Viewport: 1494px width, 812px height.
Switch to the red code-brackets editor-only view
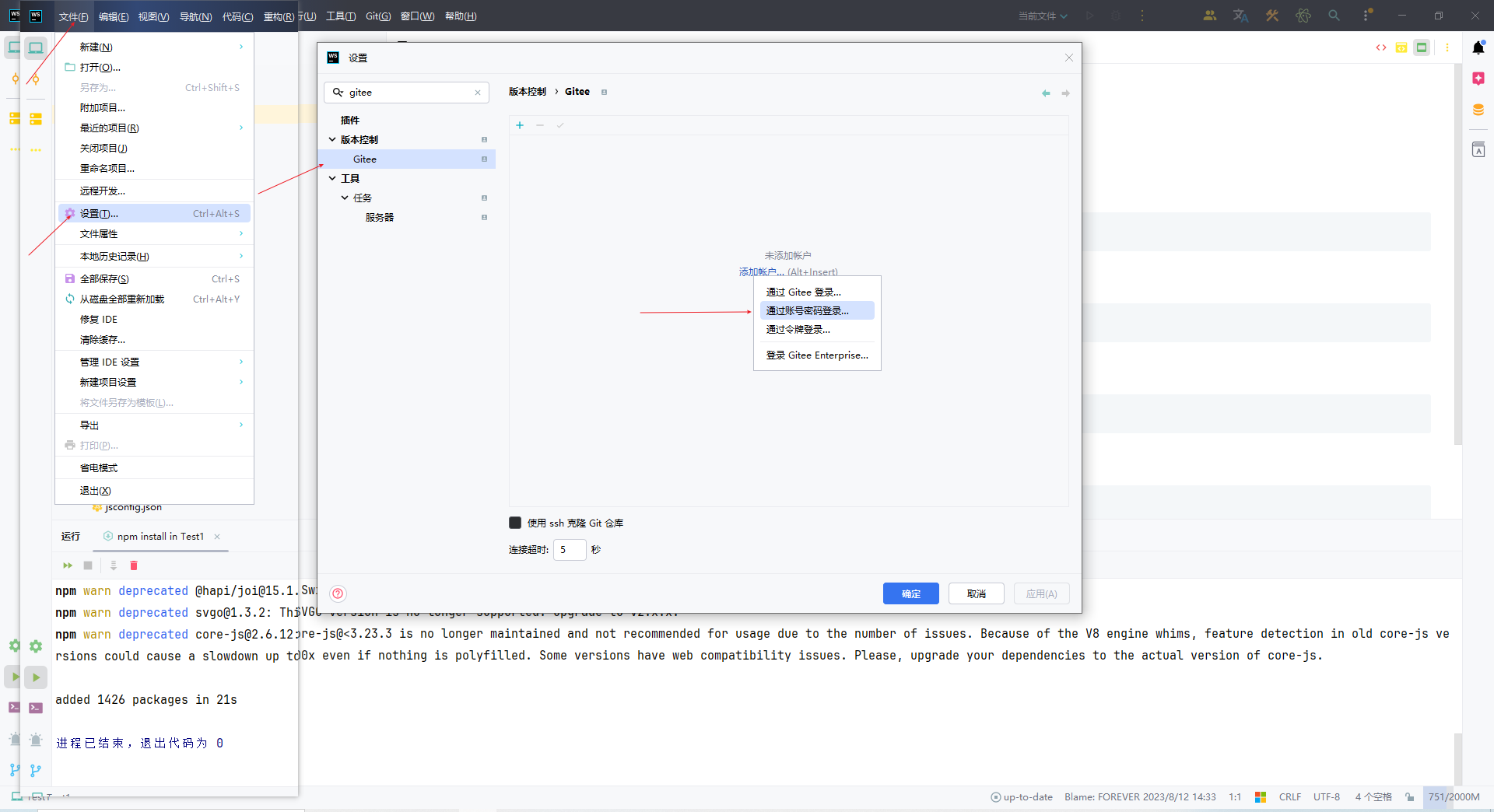(x=1381, y=47)
